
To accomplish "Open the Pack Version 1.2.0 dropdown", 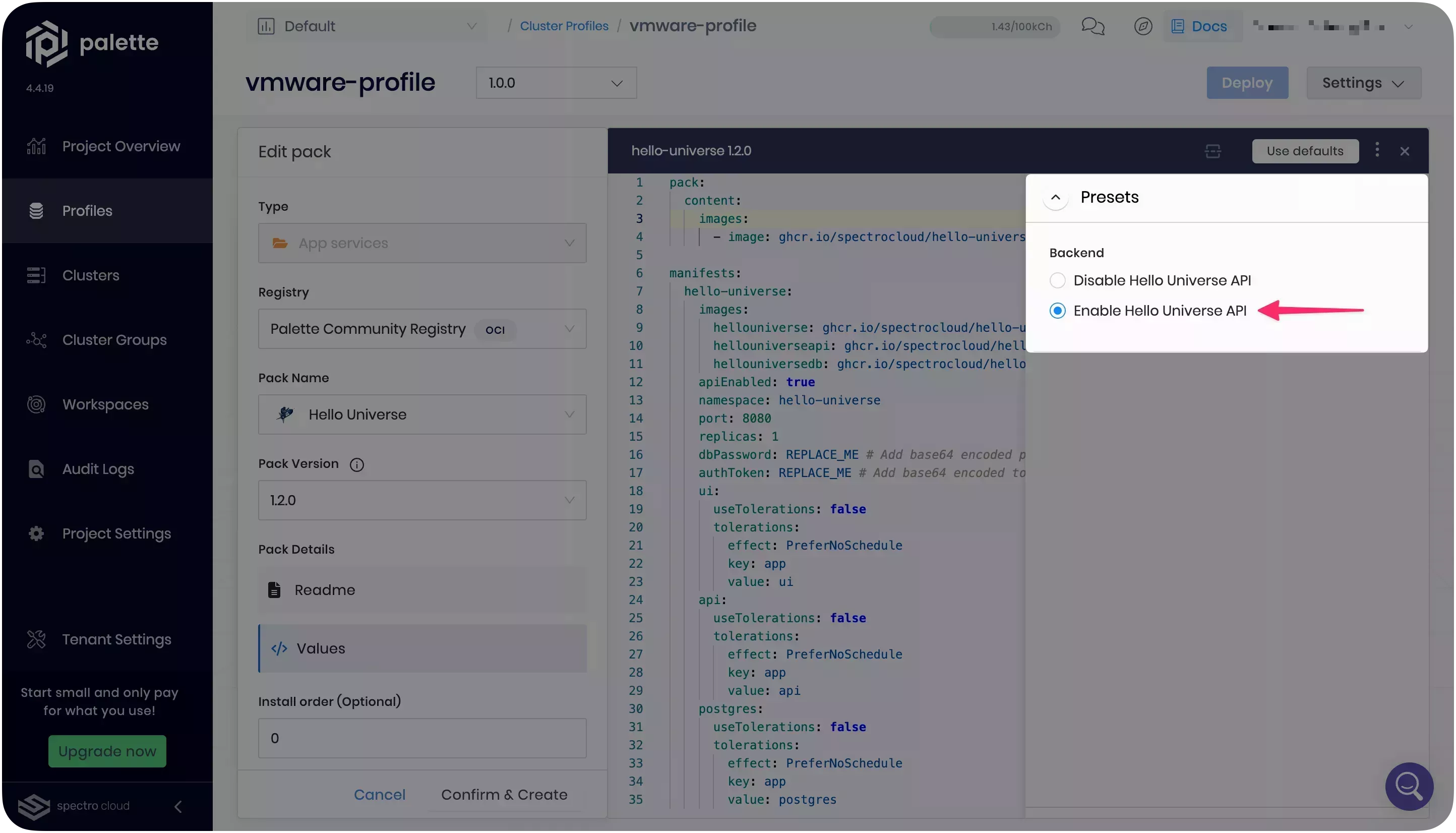I will coord(422,500).
